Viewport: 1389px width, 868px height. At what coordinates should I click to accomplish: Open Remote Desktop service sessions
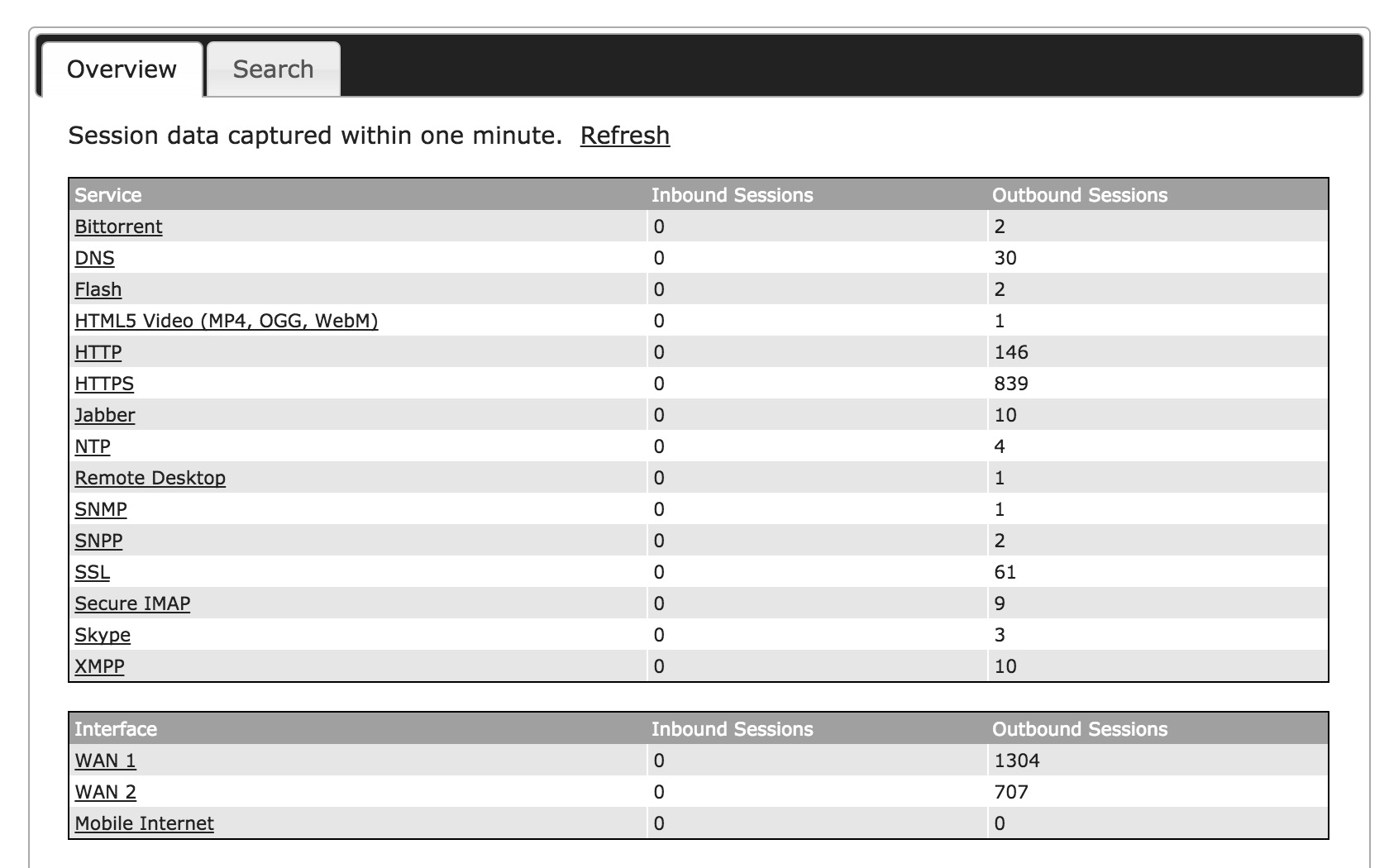[x=150, y=478]
